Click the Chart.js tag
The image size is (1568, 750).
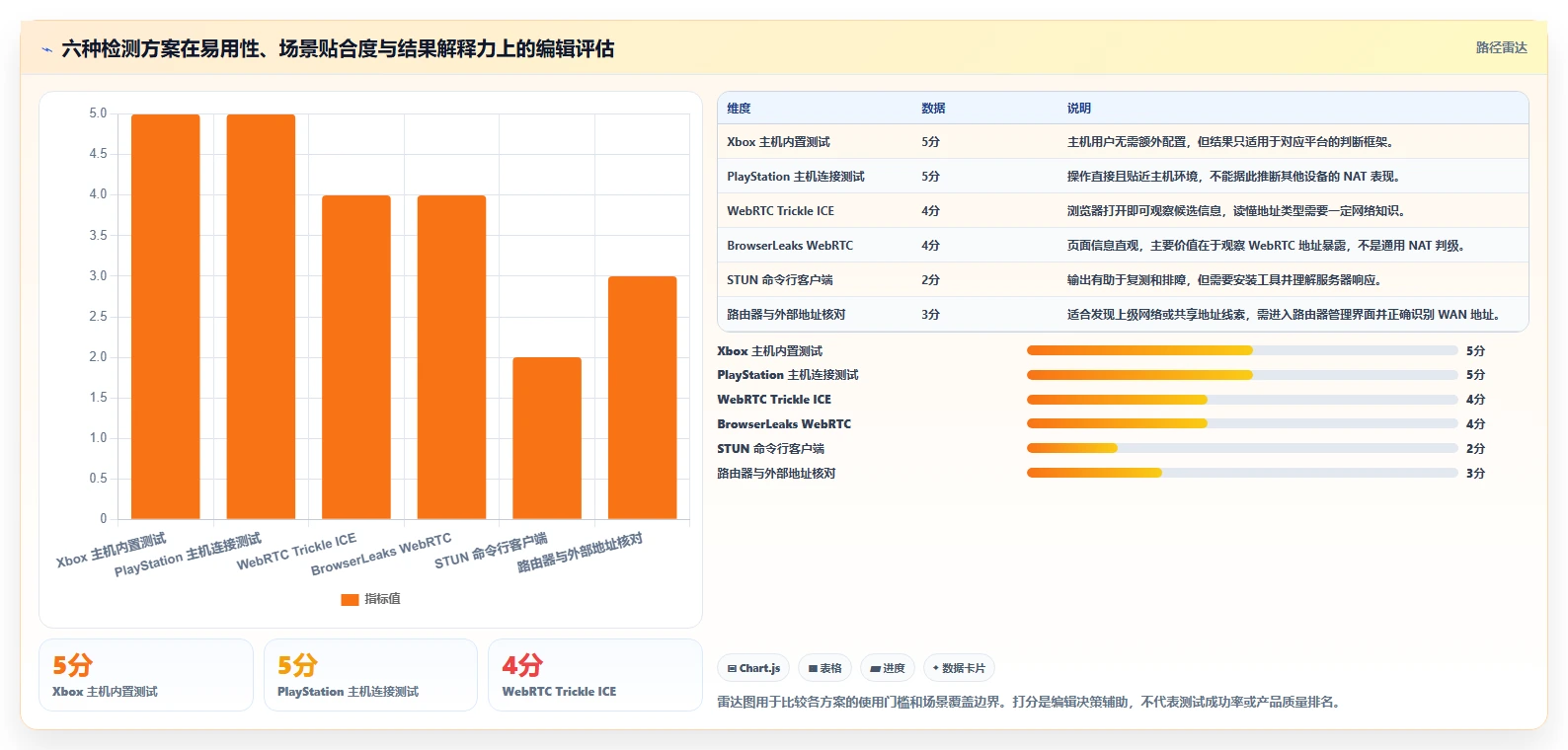753,668
